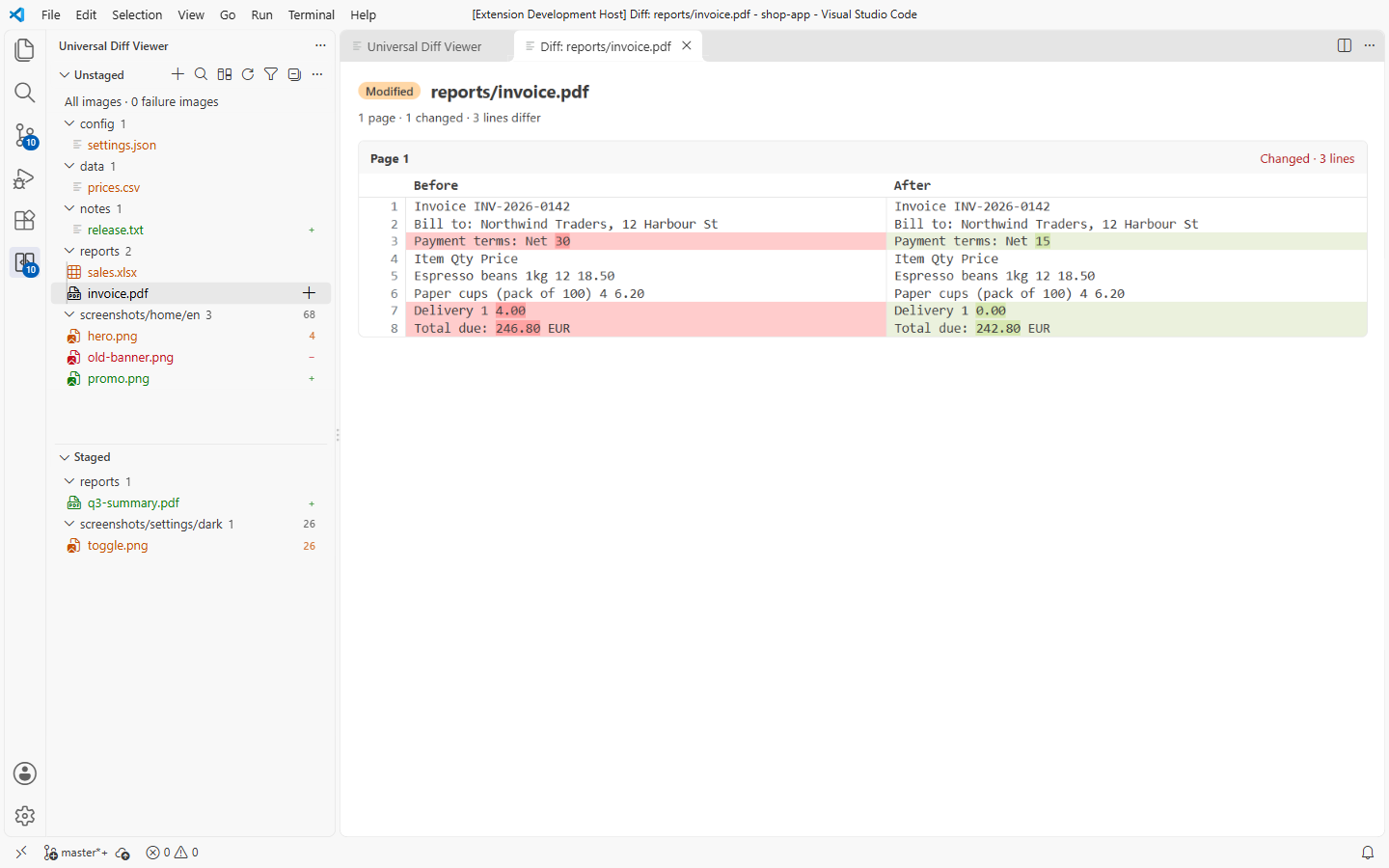
Task: Click the layout columns icon in Unstaged header
Action: click(225, 74)
